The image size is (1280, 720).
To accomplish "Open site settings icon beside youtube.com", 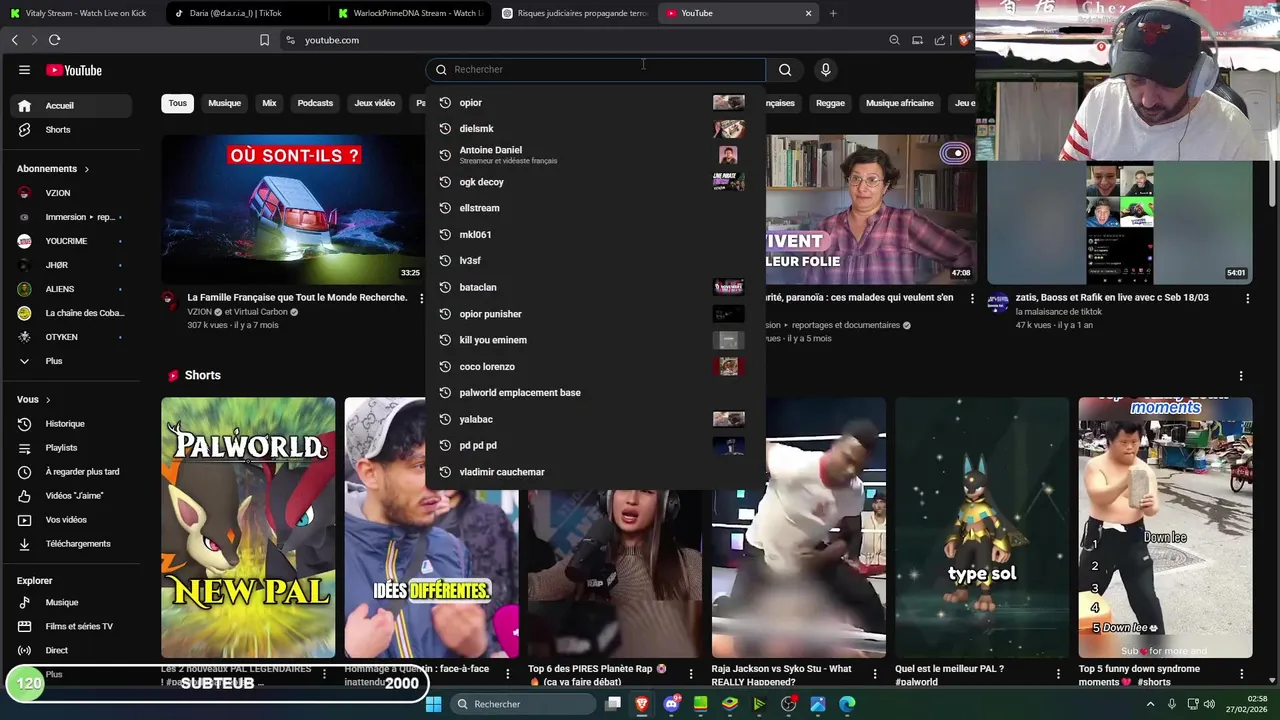I will [290, 40].
